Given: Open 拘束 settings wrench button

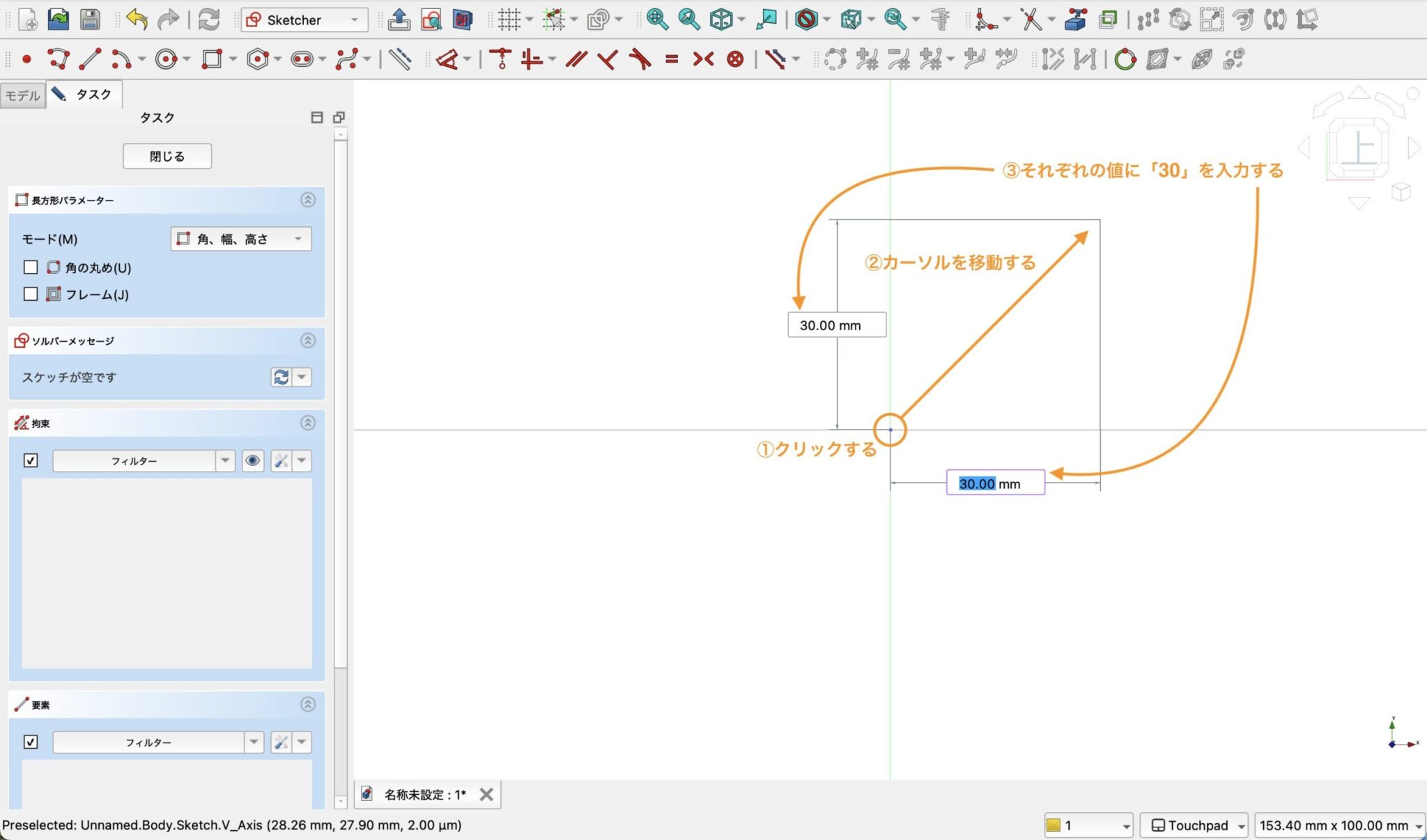Looking at the screenshot, I should pos(281,460).
